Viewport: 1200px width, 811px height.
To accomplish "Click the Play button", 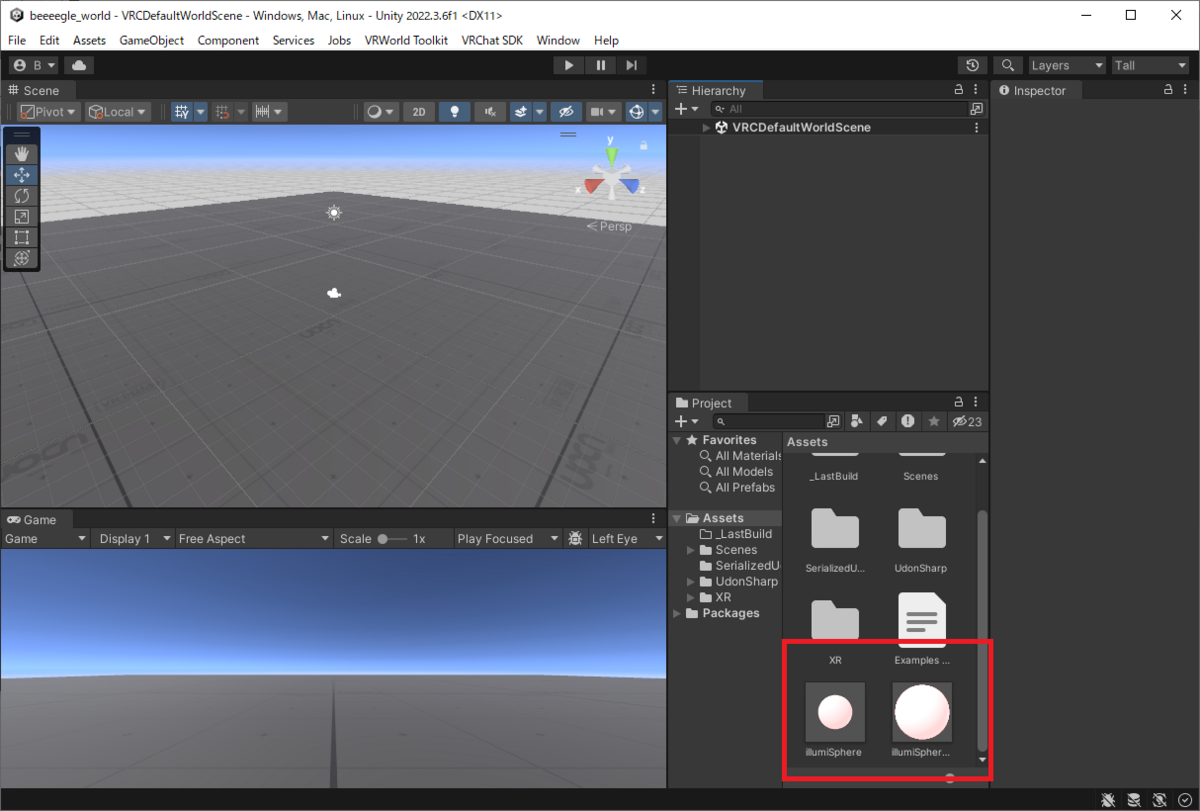I will point(568,65).
